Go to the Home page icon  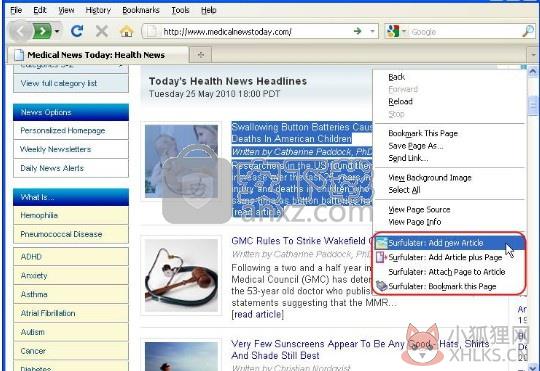[x=127, y=32]
